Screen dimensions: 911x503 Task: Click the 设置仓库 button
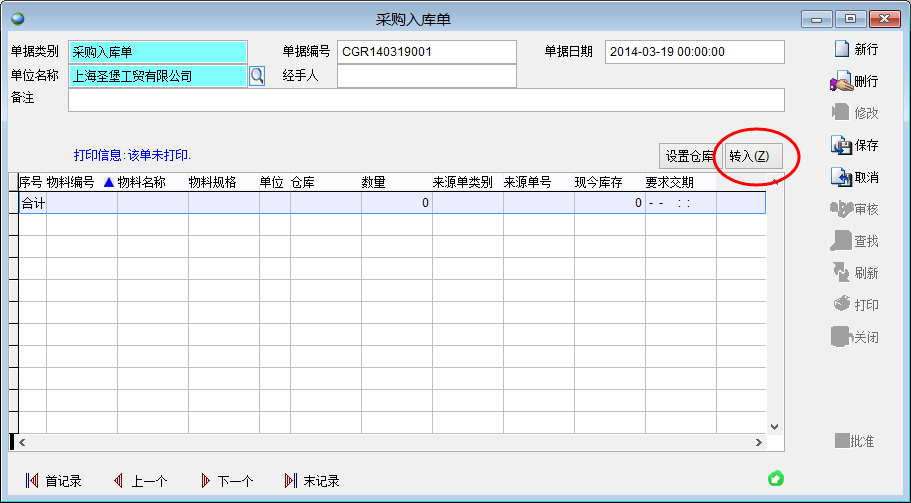tap(689, 156)
